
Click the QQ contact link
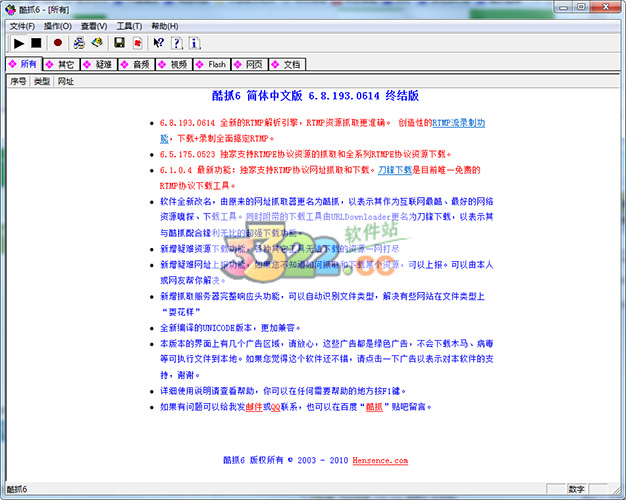(x=275, y=407)
